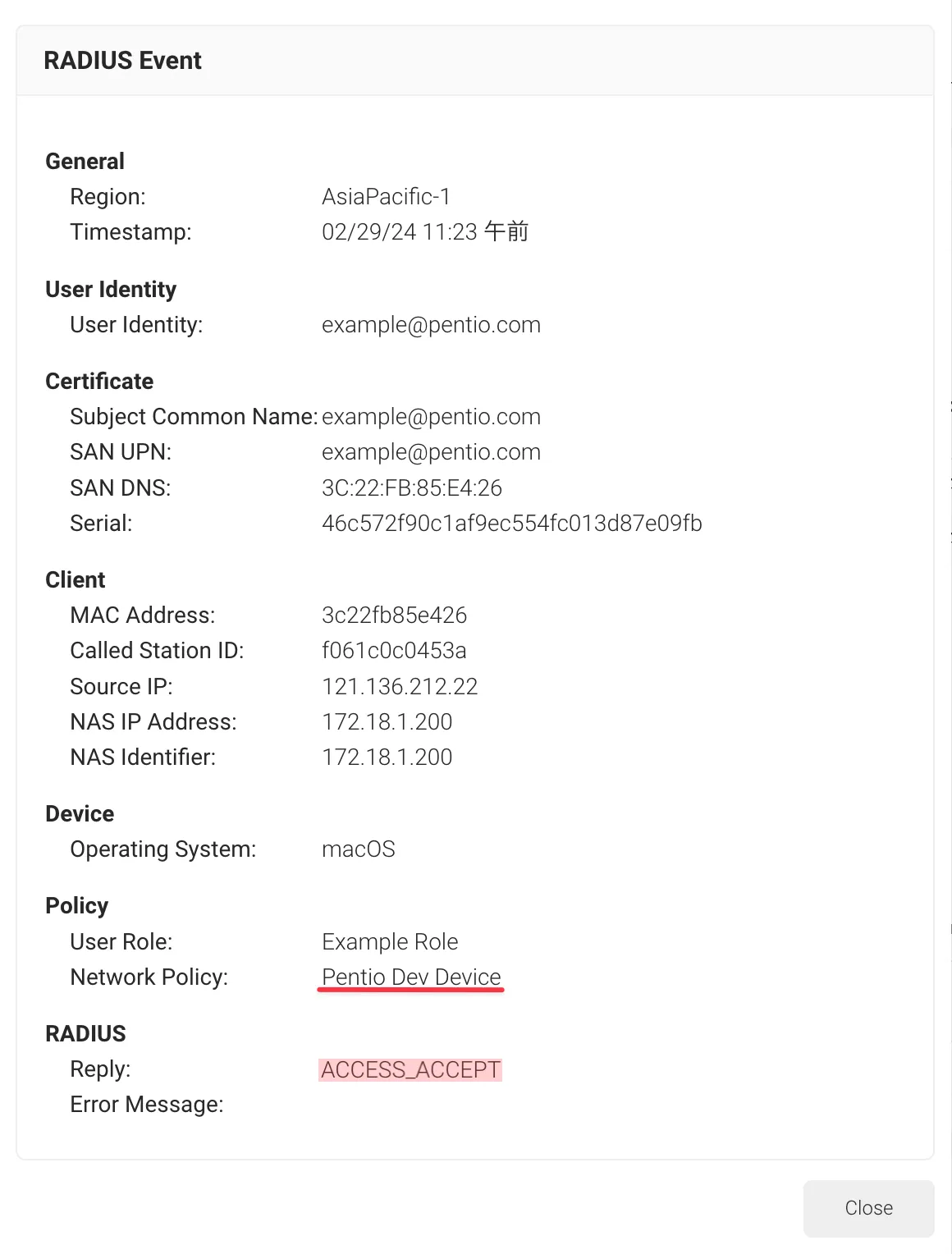952x1254 pixels.
Task: Select the AsiaPacific-1 region value
Action: click(x=386, y=197)
